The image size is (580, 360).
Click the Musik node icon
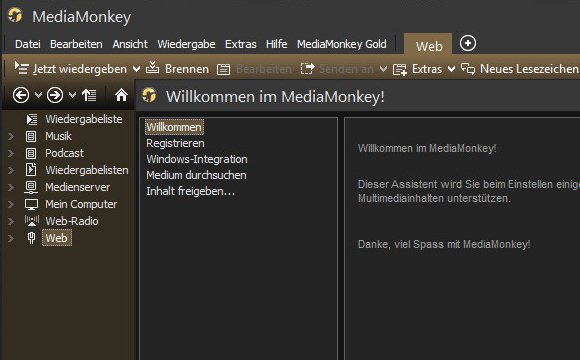coord(31,136)
